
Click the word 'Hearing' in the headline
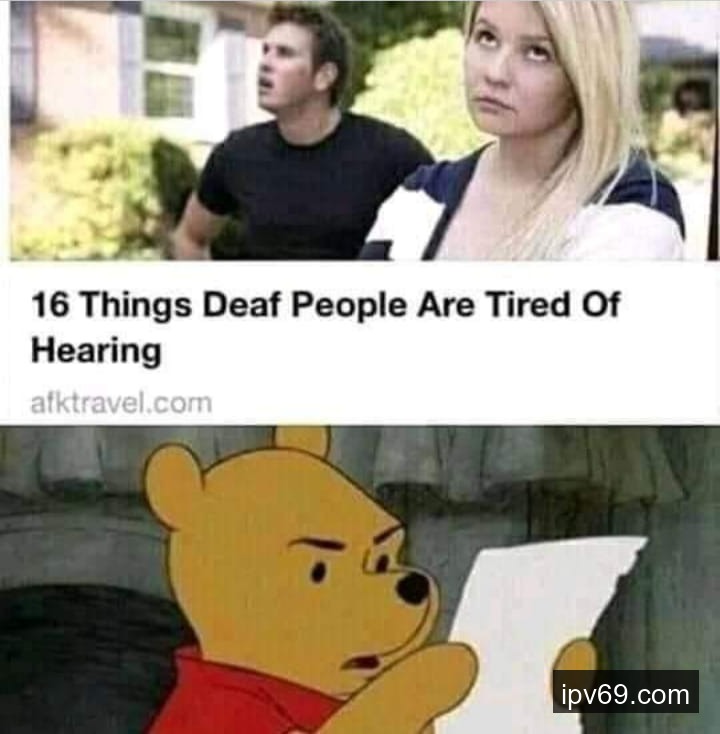tap(96, 352)
